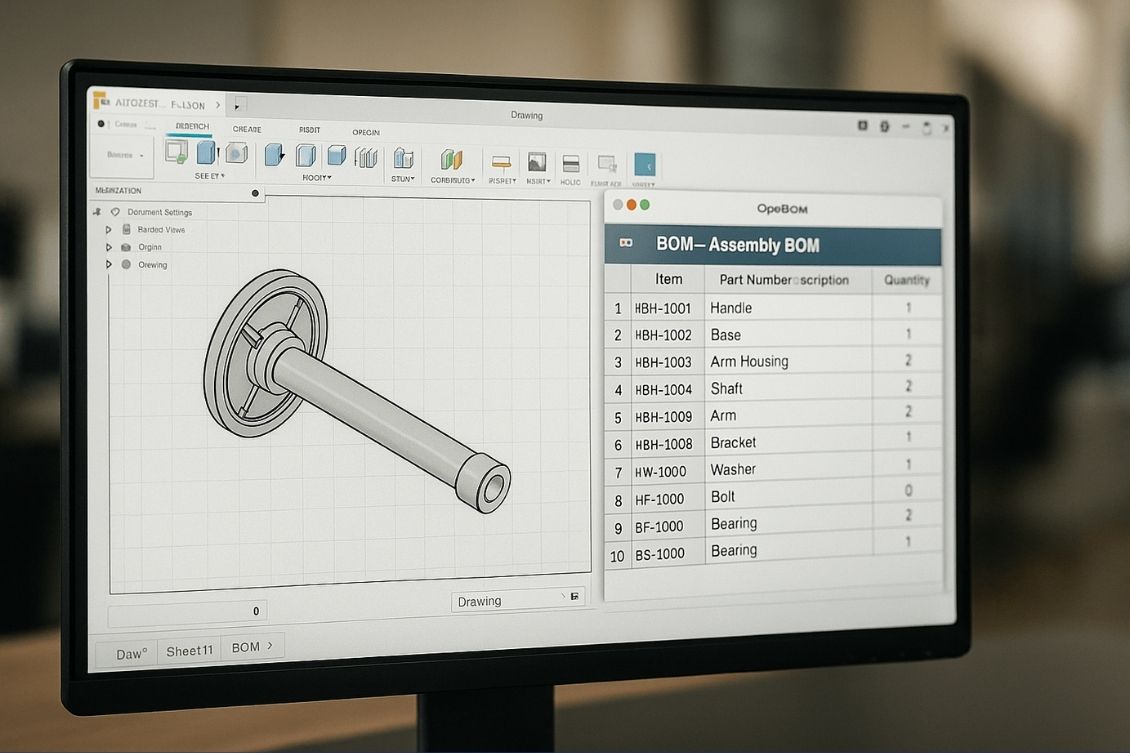Open the CORBISUTG dropdown
The width and height of the screenshot is (1130, 753).
453,180
